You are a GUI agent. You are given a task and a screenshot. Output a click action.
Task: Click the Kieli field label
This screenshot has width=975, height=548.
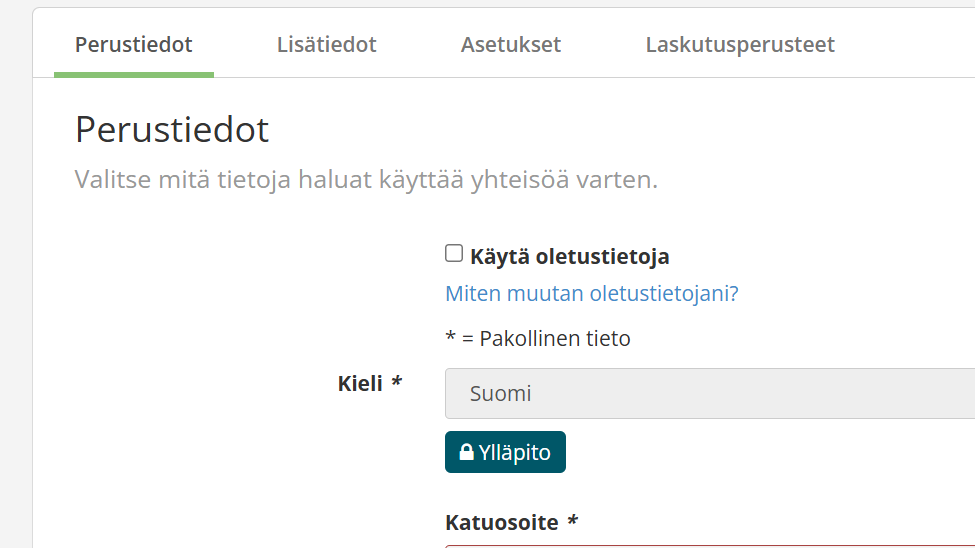click(x=360, y=383)
